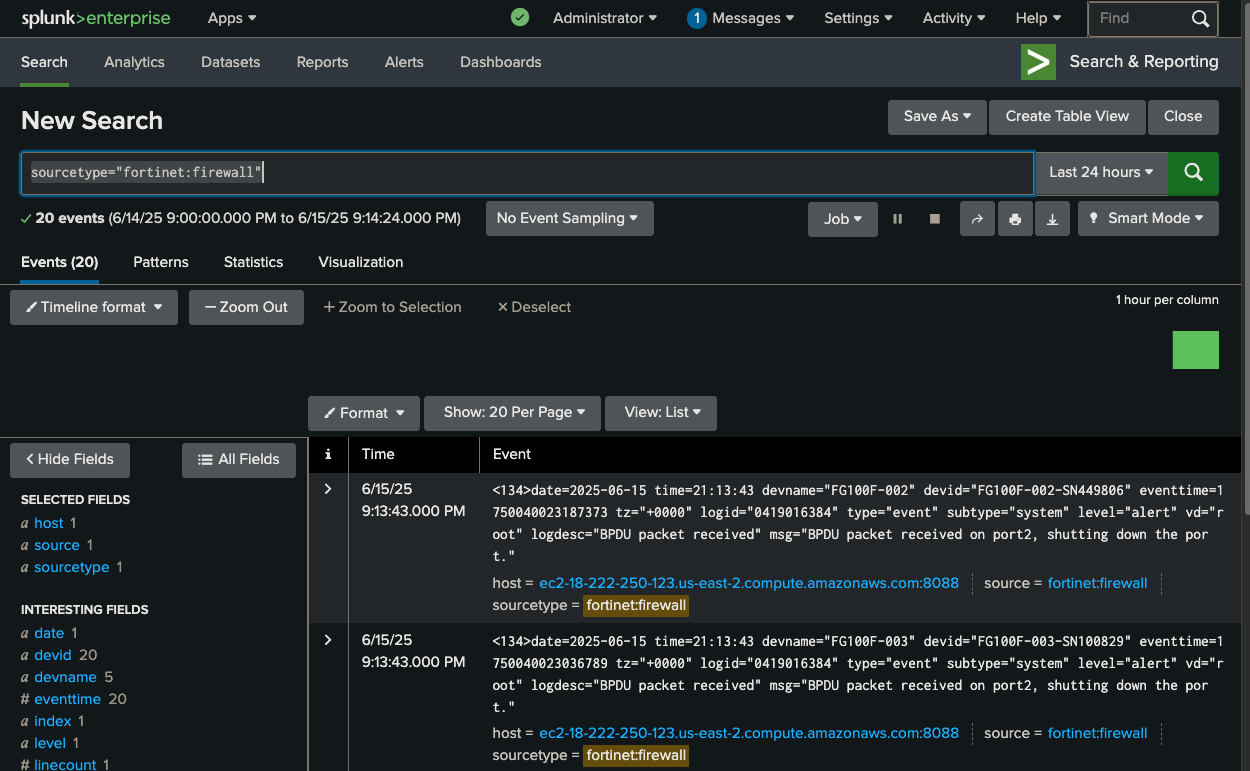Go to the Alerts nav item

pos(404,62)
